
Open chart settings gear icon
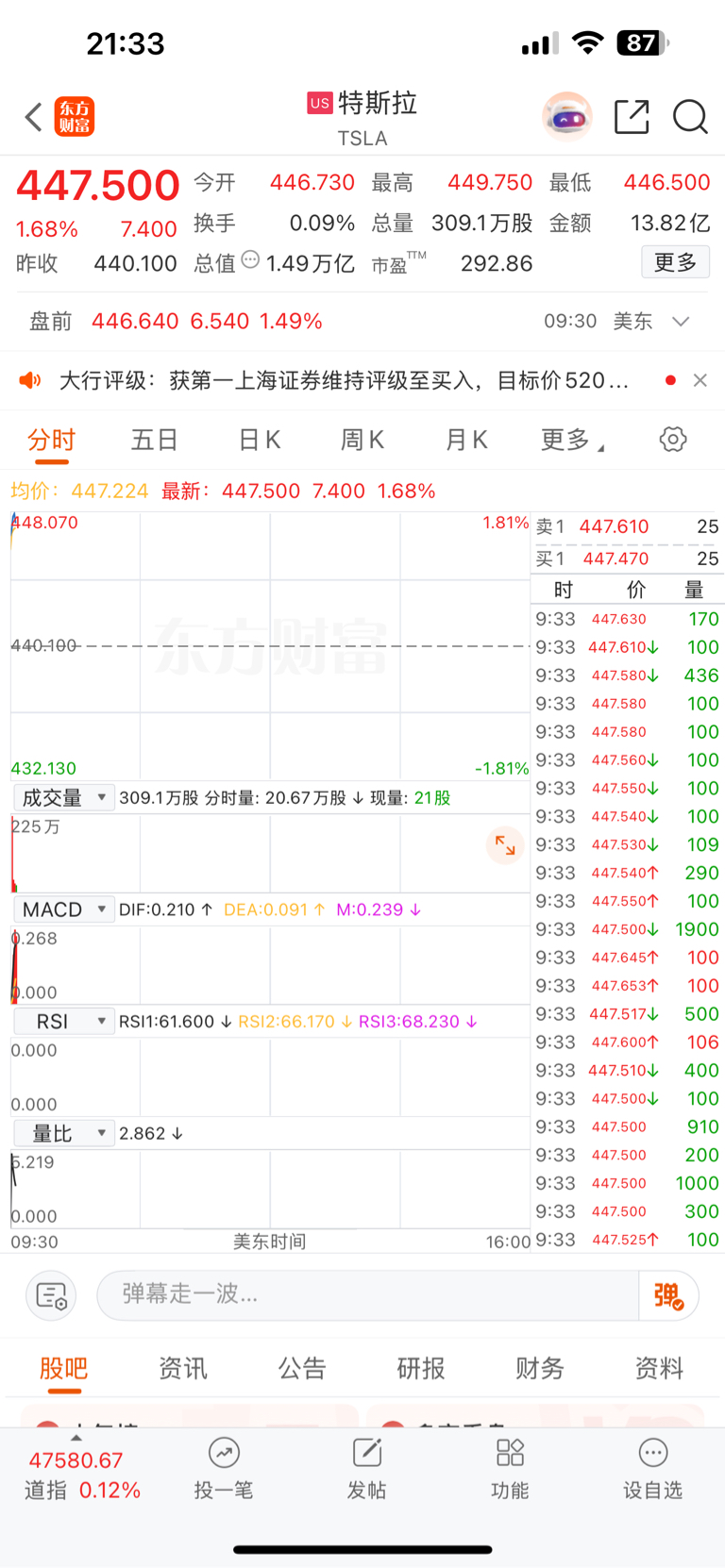pos(673,440)
